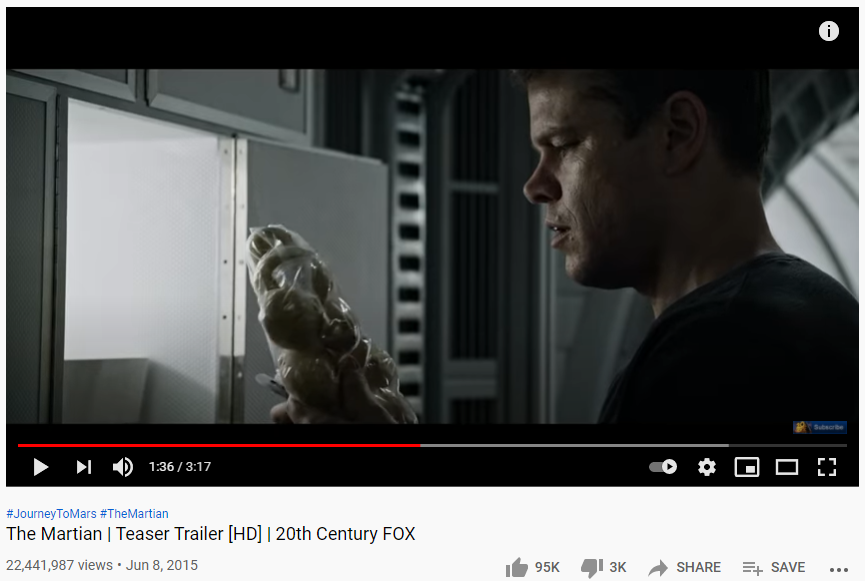Screen dimensions: 865x583
Task: Activate miniplayer mode
Action: 746,467
